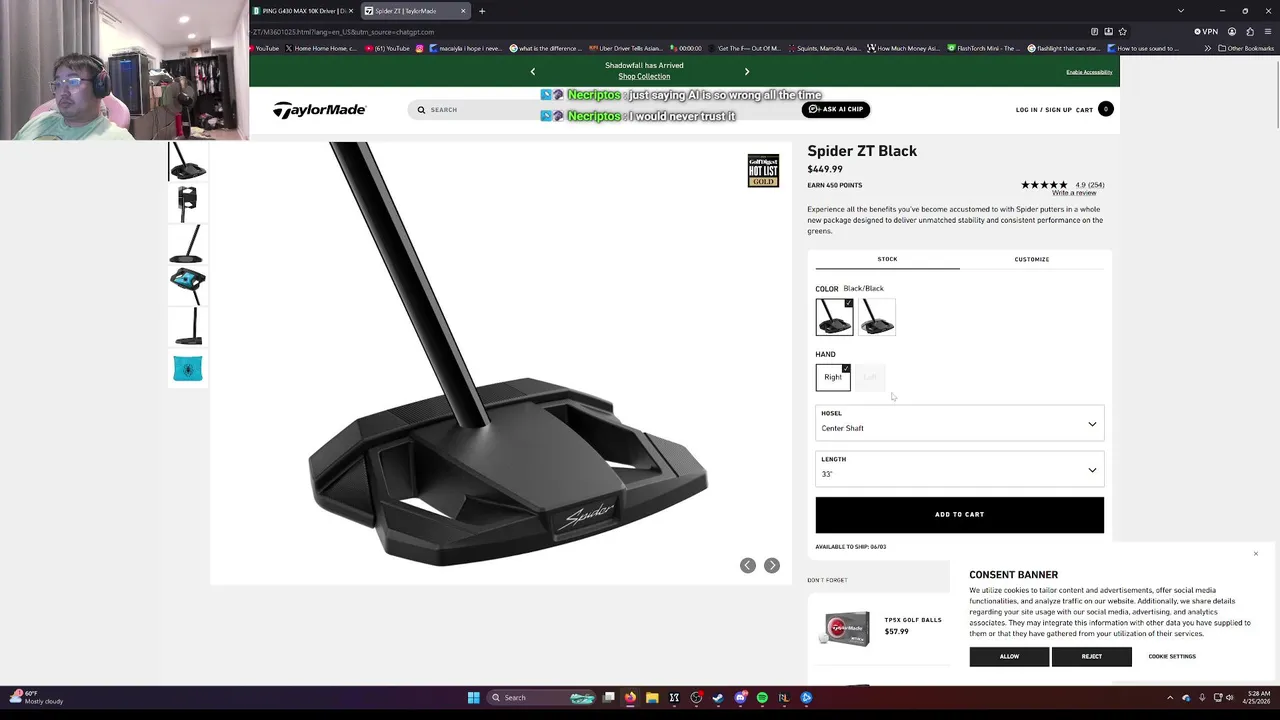Viewport: 1280px width, 720px height.
Task: Open the browser extensions puzzle icon
Action: [x=1250, y=31]
